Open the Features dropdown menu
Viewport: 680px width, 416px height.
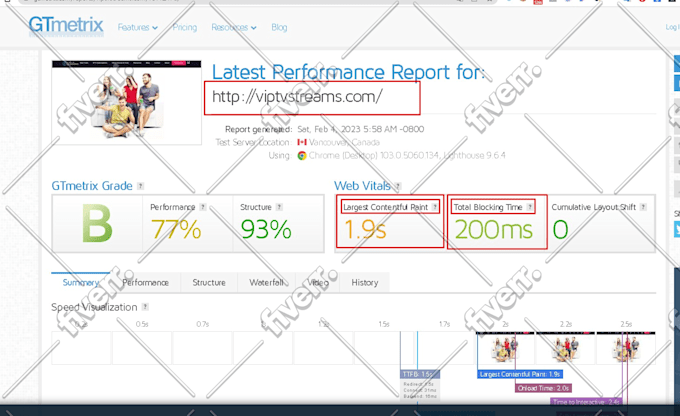point(137,27)
